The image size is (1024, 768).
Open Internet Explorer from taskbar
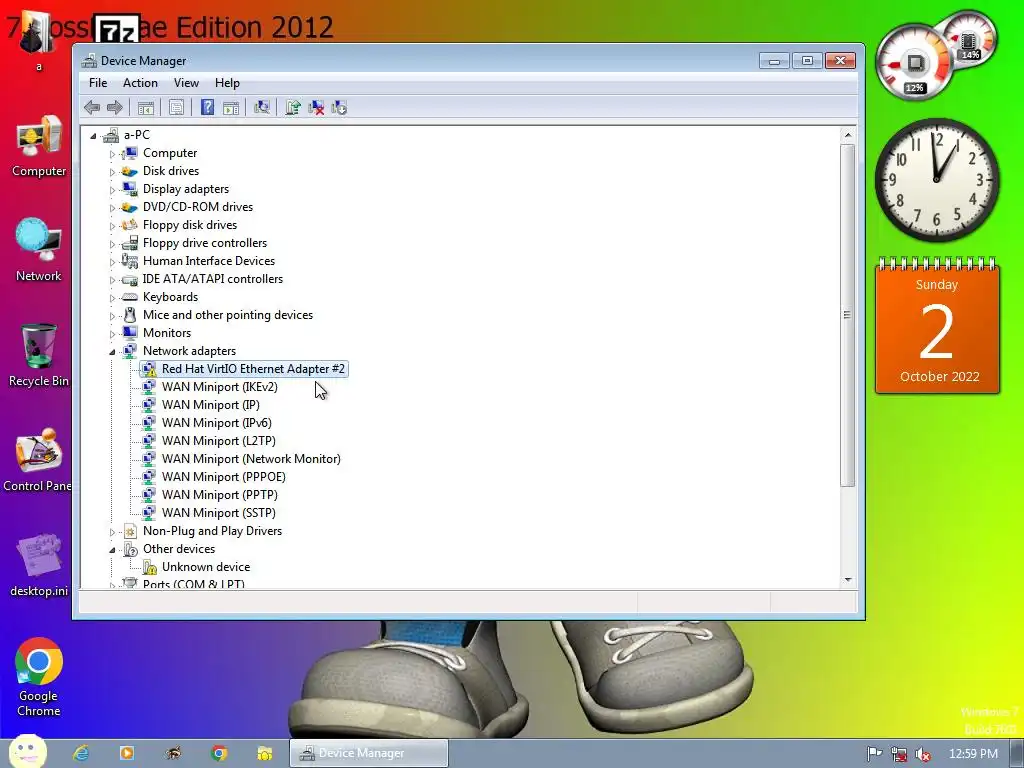(x=81, y=753)
